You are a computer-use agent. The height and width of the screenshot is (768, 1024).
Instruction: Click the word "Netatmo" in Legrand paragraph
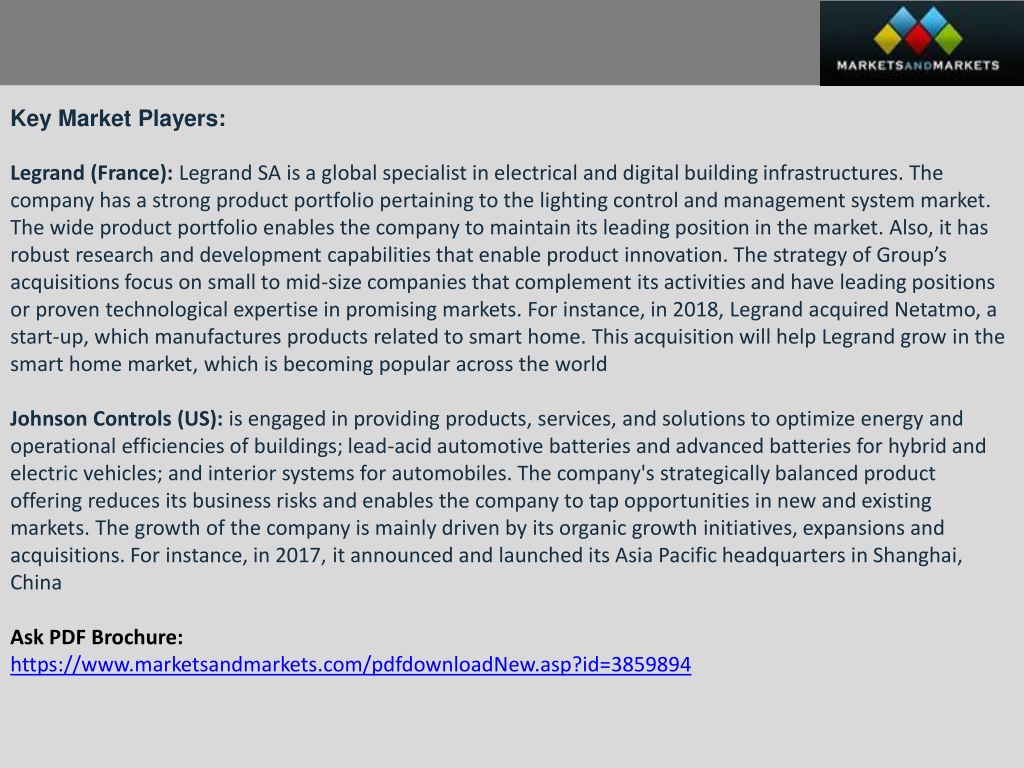(935, 309)
